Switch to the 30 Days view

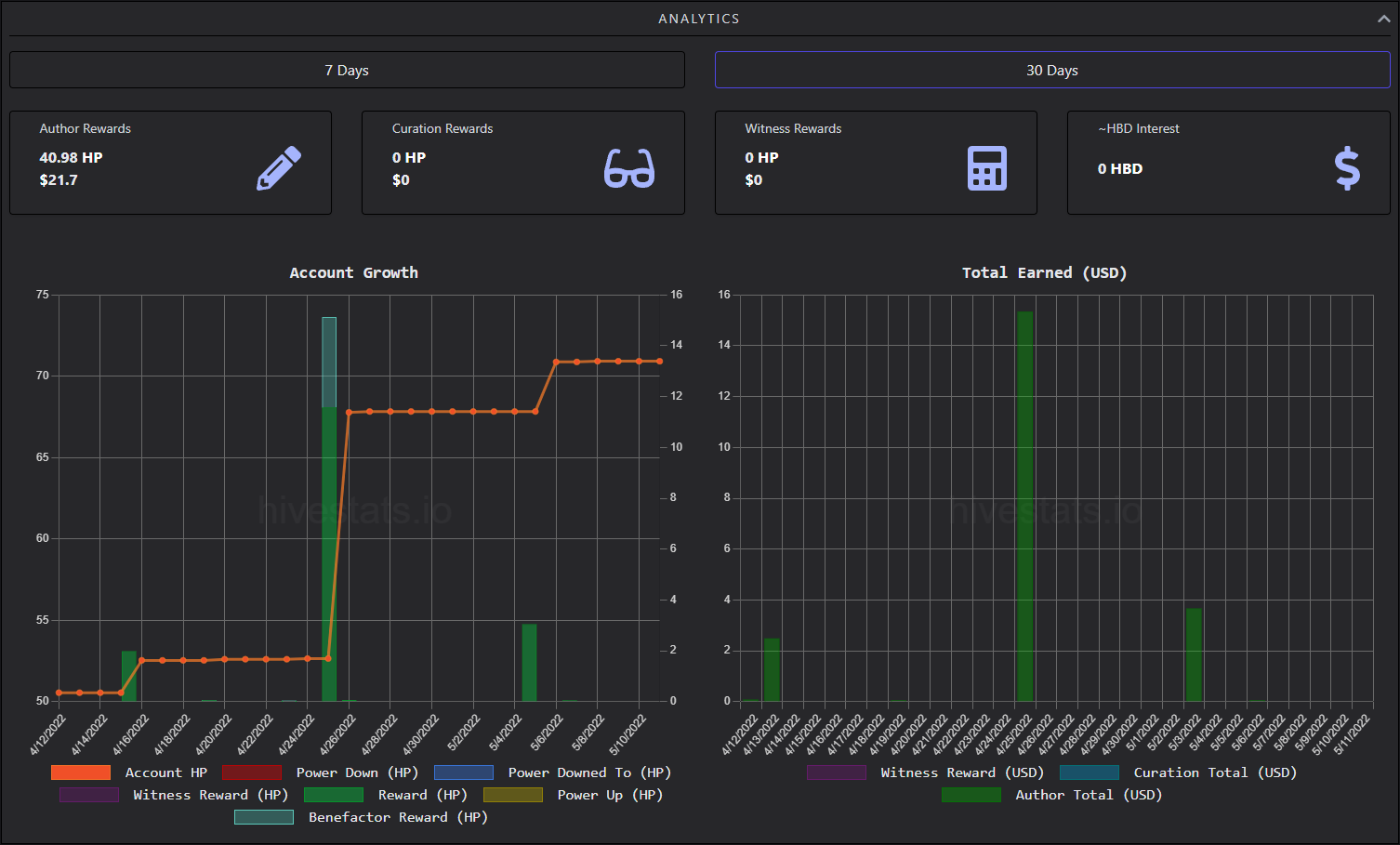1052,70
